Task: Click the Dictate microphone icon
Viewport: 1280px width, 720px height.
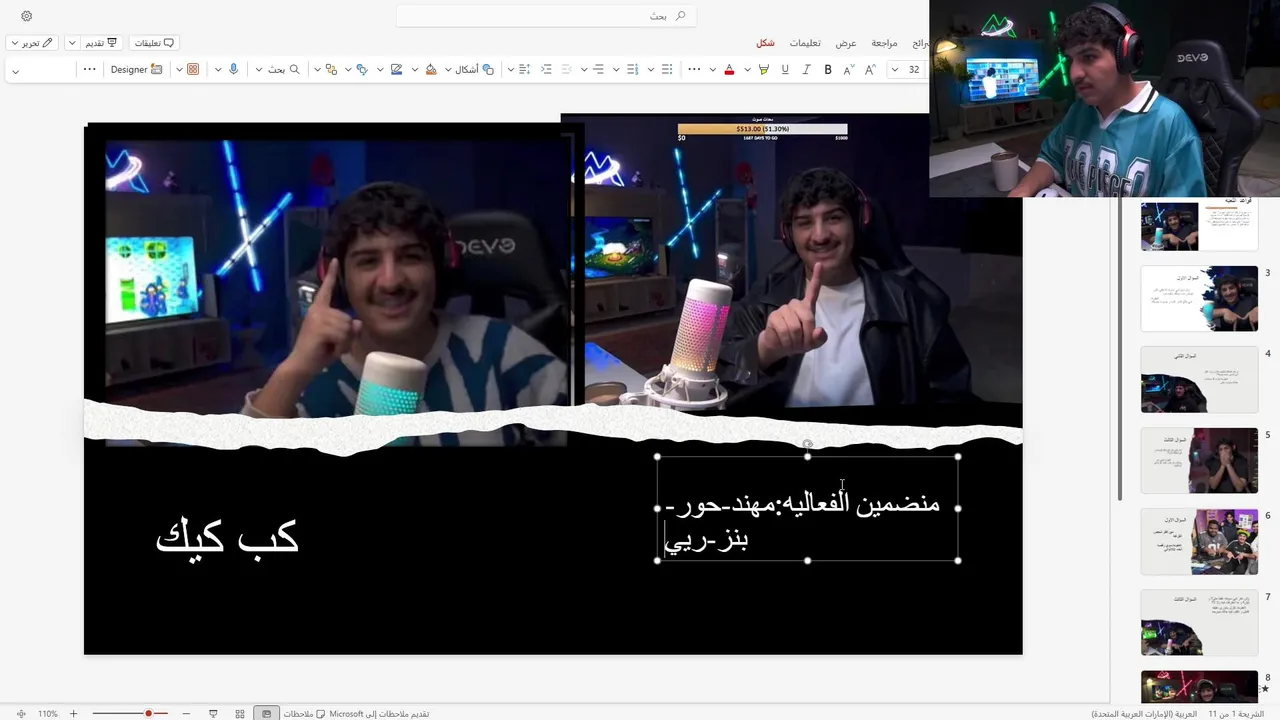Action: pos(234,70)
